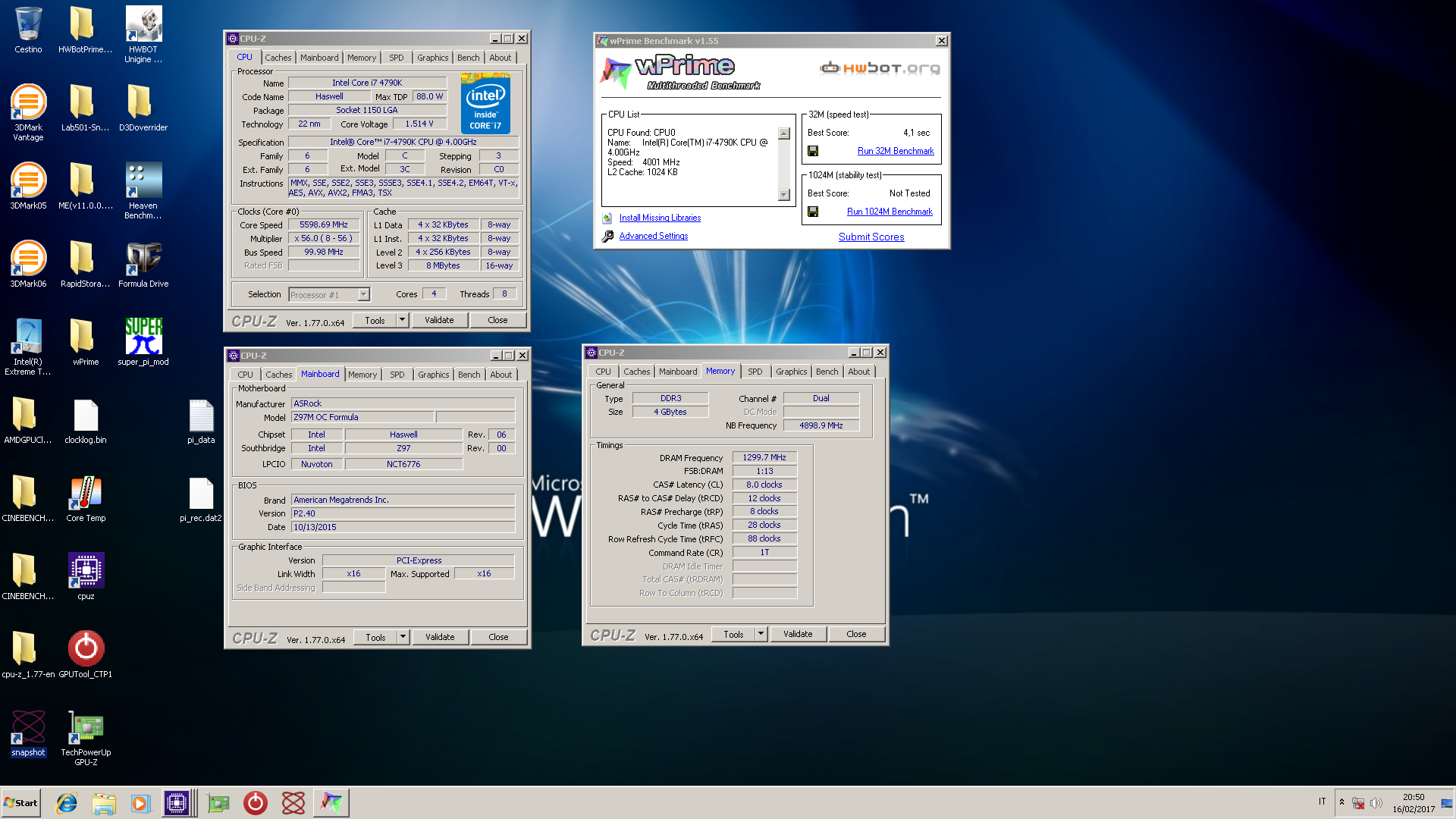1456x819 pixels.
Task: Open Bench tab in Memory CPU-Z window
Action: 827,372
